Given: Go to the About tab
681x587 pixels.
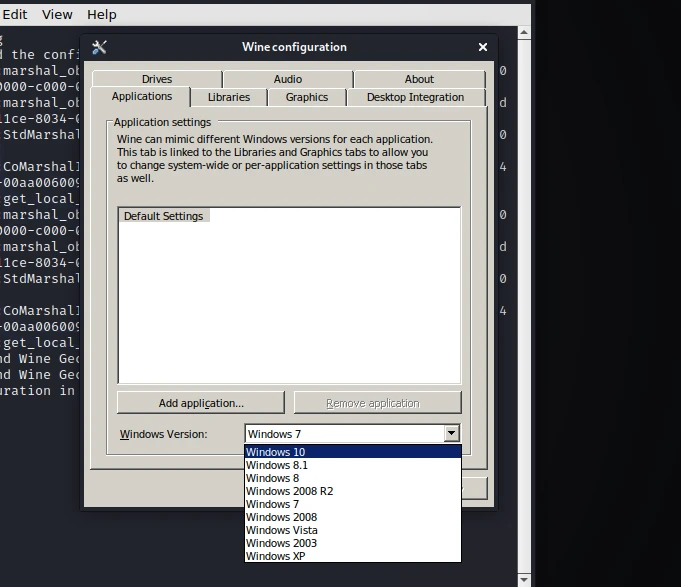Looking at the screenshot, I should pos(419,79).
